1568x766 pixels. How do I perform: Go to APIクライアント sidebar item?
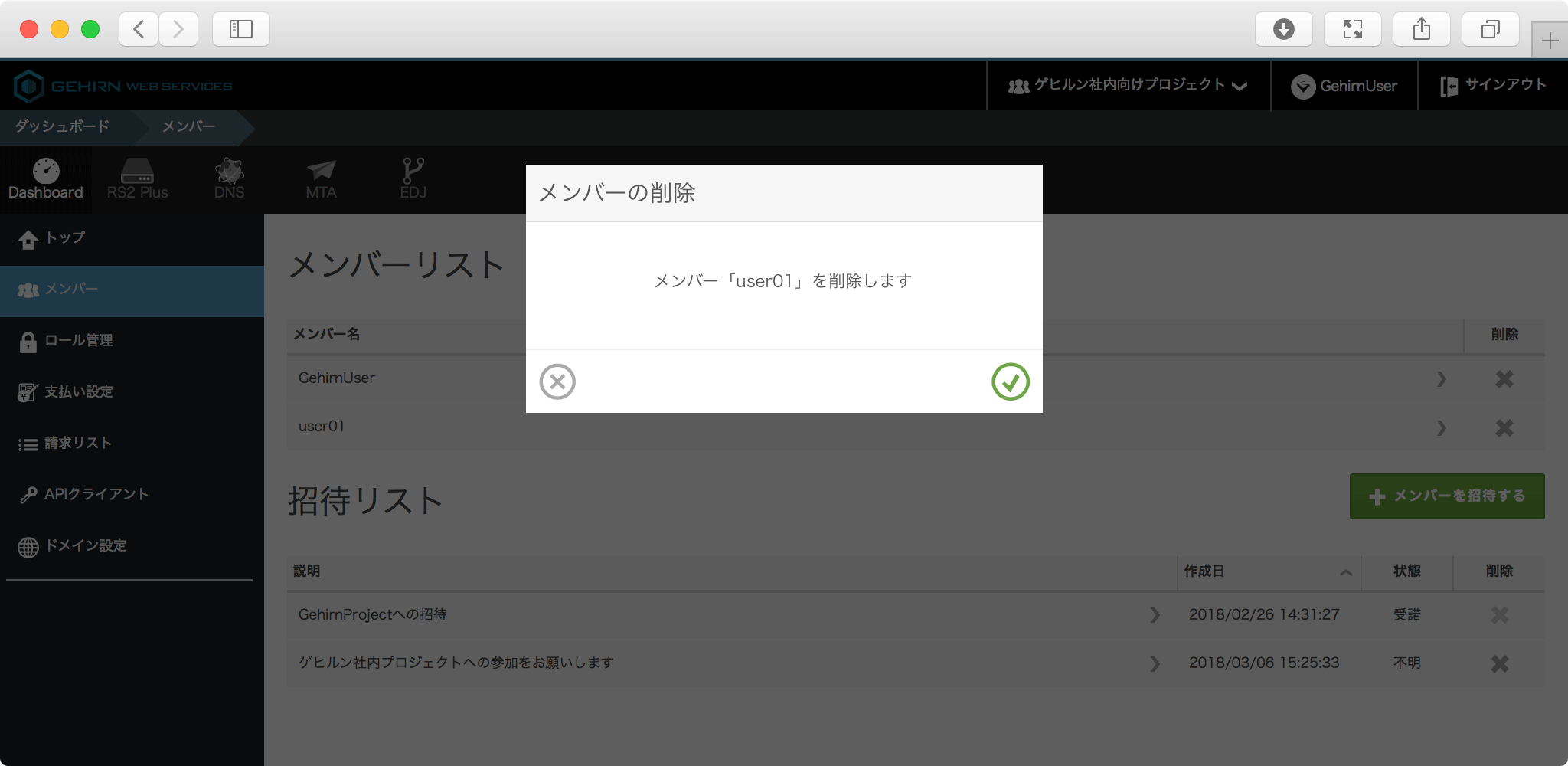click(96, 495)
